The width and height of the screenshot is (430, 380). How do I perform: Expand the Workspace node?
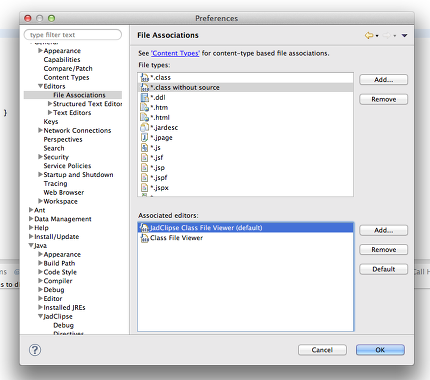pyautogui.click(x=40, y=201)
